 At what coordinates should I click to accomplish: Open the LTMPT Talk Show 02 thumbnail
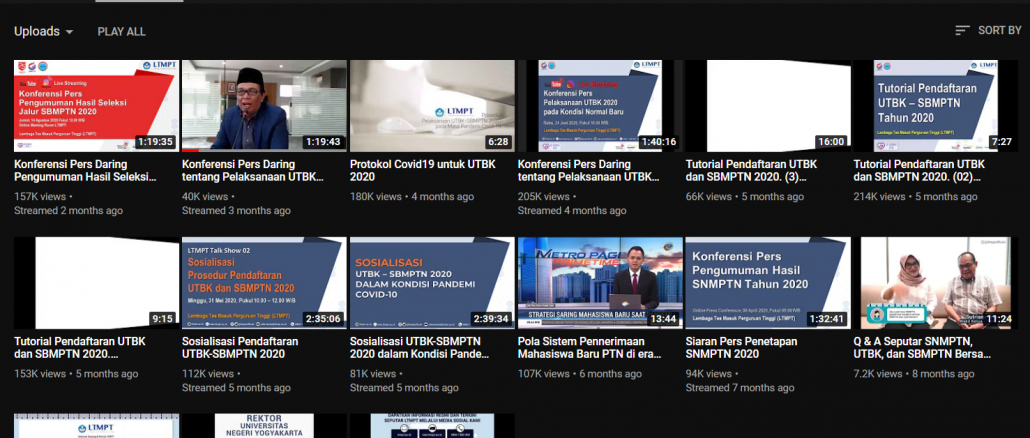tap(264, 283)
